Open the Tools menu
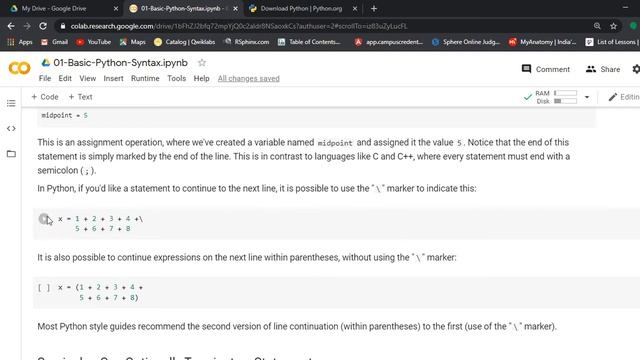This screenshot has width=640, height=360. point(177,78)
